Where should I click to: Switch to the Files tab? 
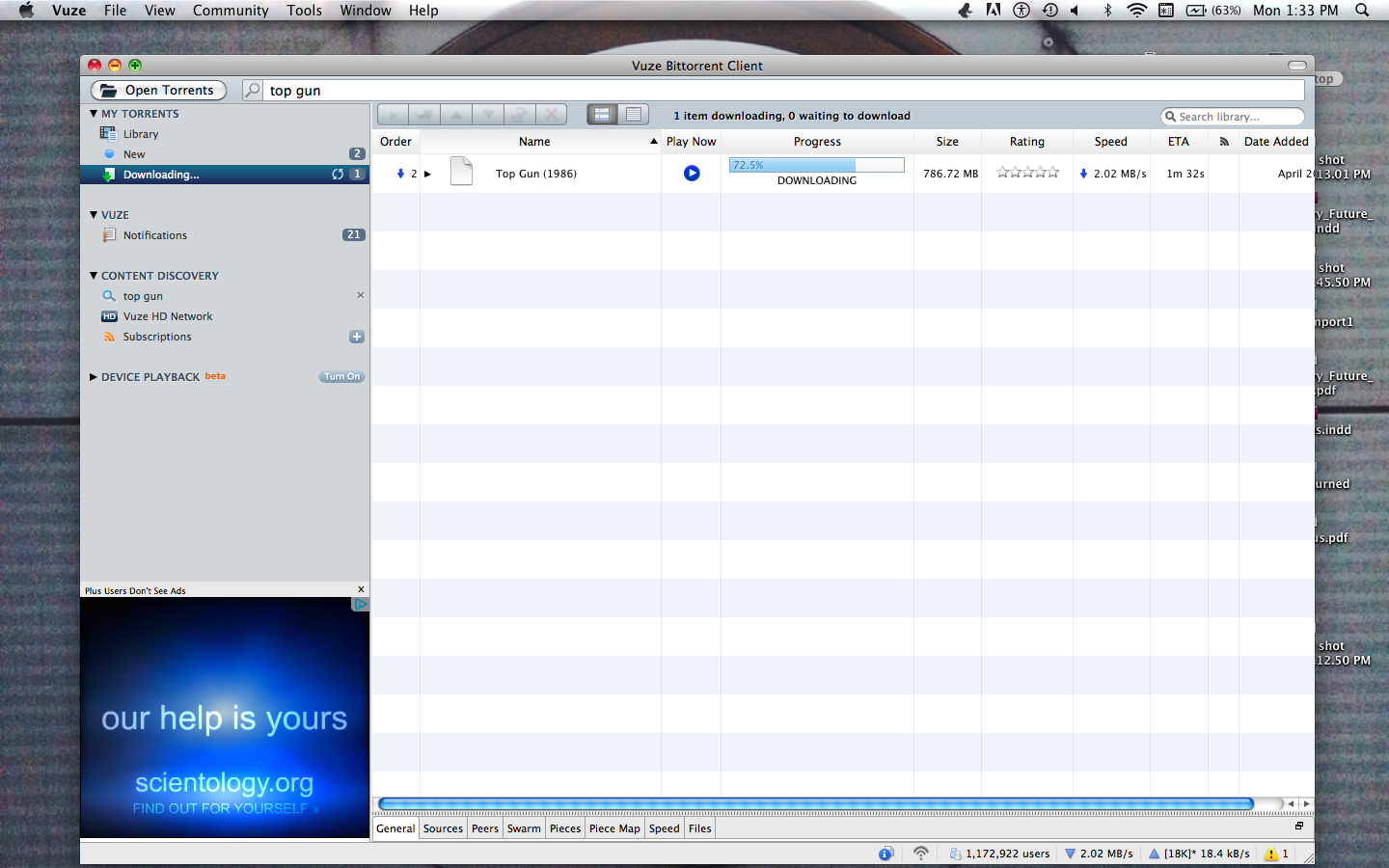tap(700, 828)
